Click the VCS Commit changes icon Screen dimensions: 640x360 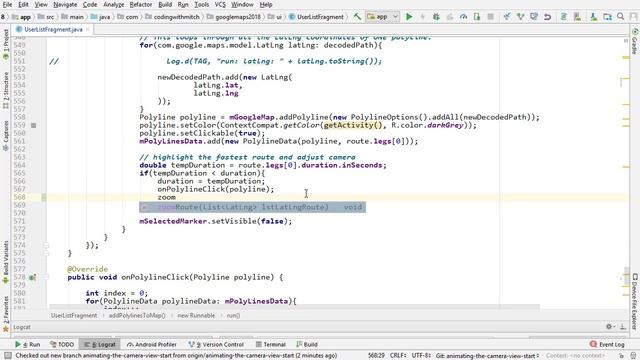pyautogui.click(x=520, y=17)
